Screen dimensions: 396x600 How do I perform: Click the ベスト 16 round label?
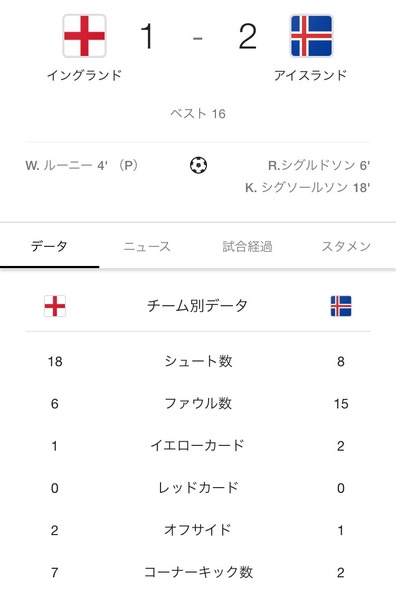pyautogui.click(x=198, y=113)
